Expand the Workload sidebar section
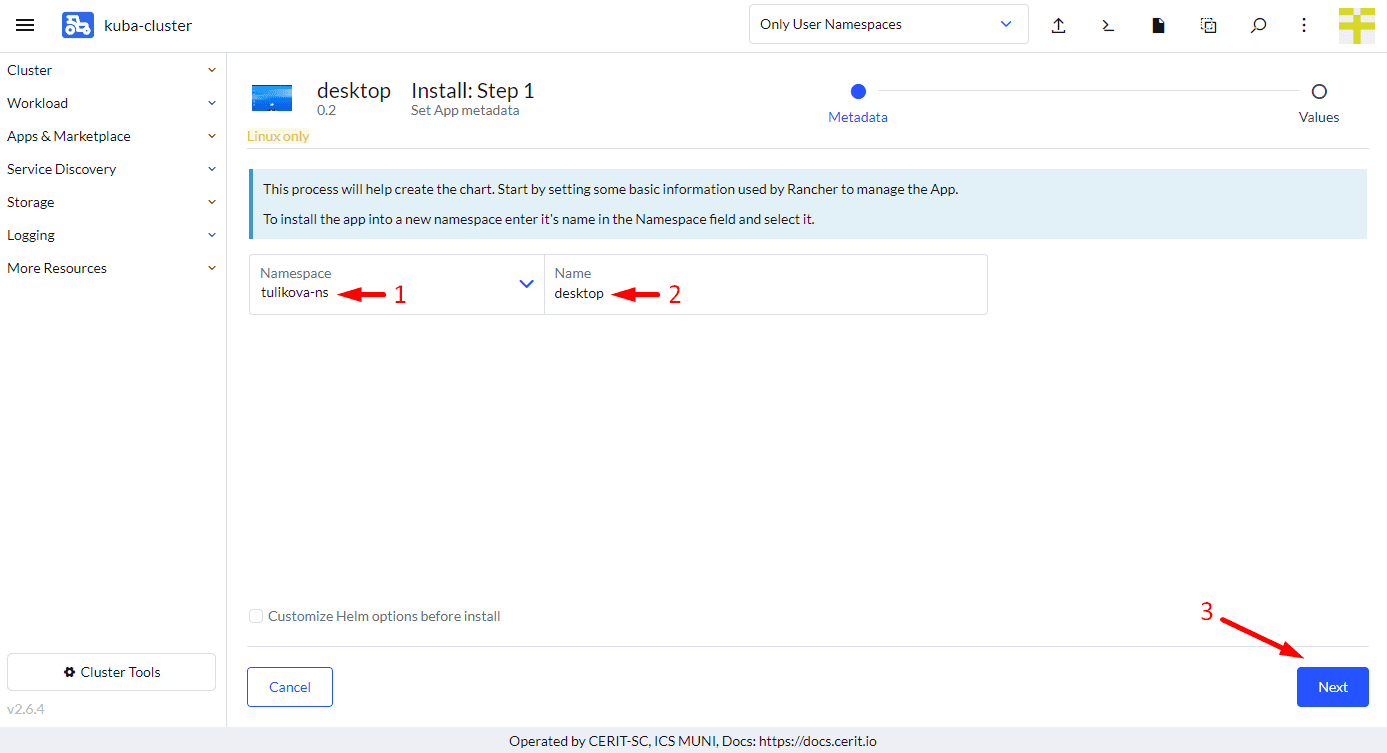The height and width of the screenshot is (753, 1387). 112,103
